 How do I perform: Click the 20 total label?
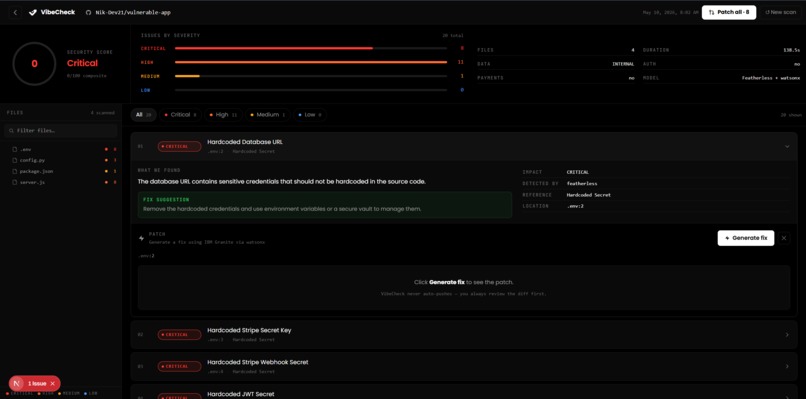tap(453, 35)
